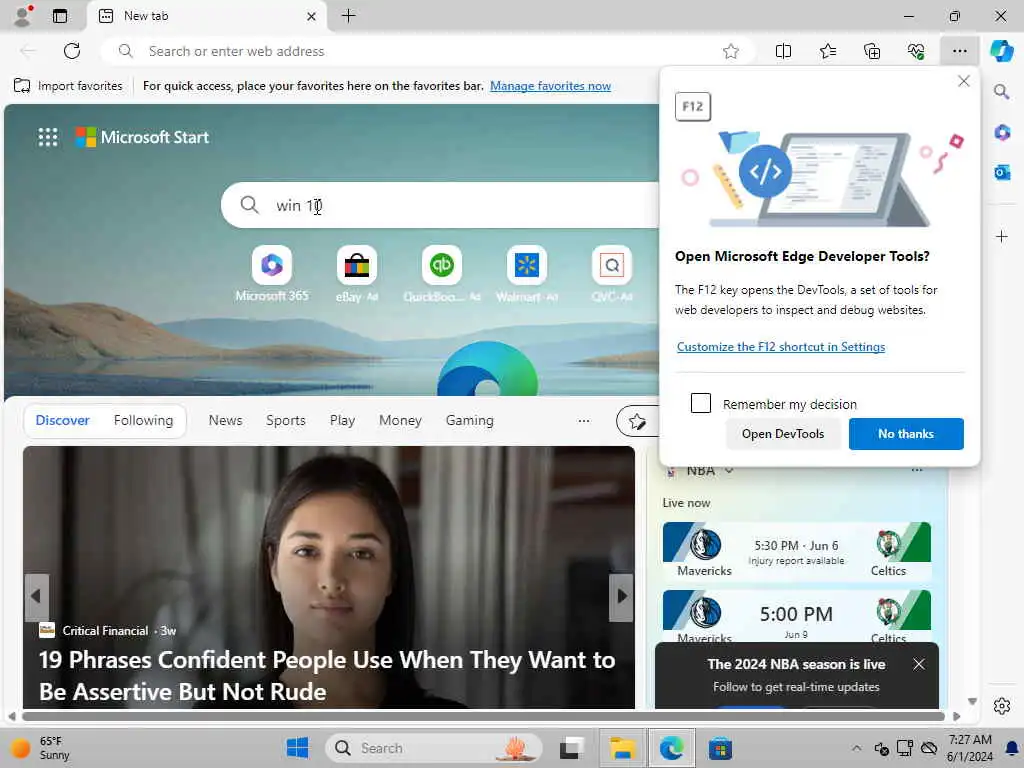Open a new tab with plus button
The height and width of the screenshot is (768, 1024).
349,16
